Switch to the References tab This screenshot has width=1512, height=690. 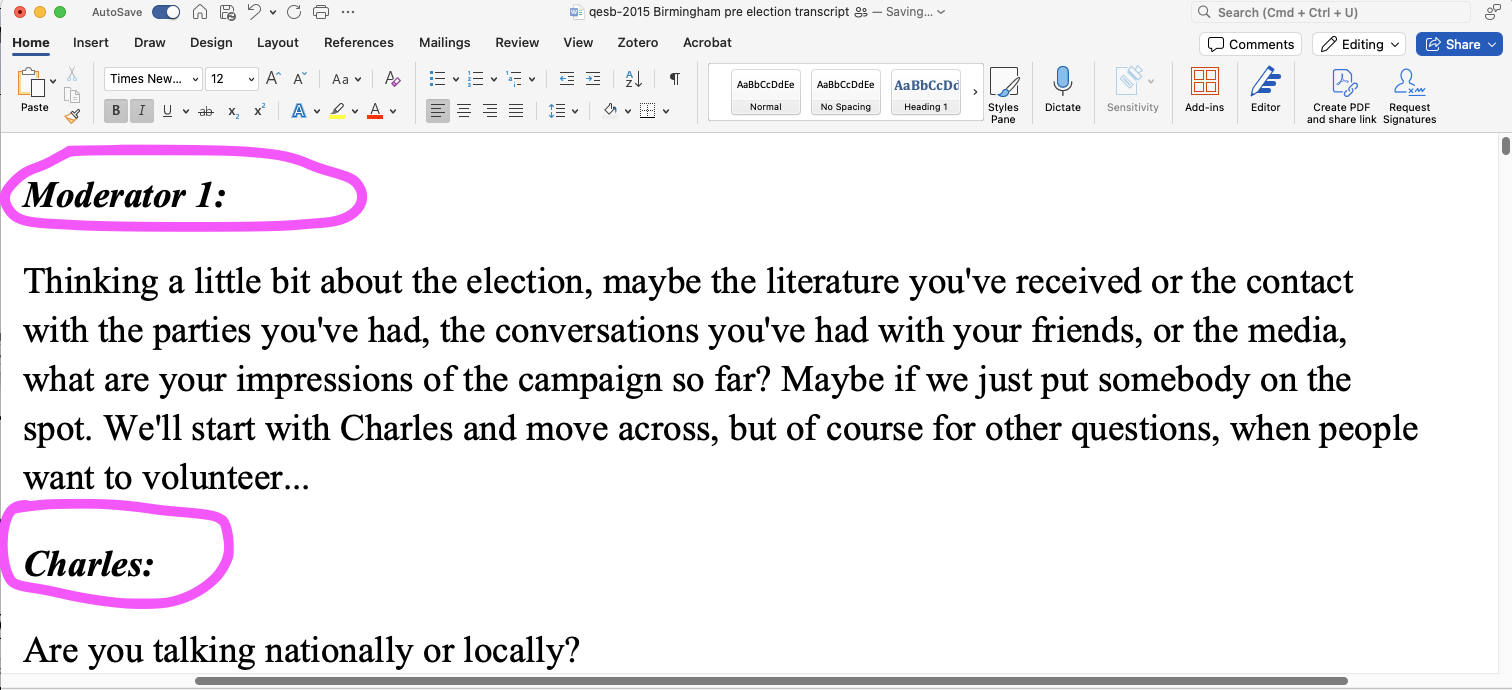click(358, 43)
